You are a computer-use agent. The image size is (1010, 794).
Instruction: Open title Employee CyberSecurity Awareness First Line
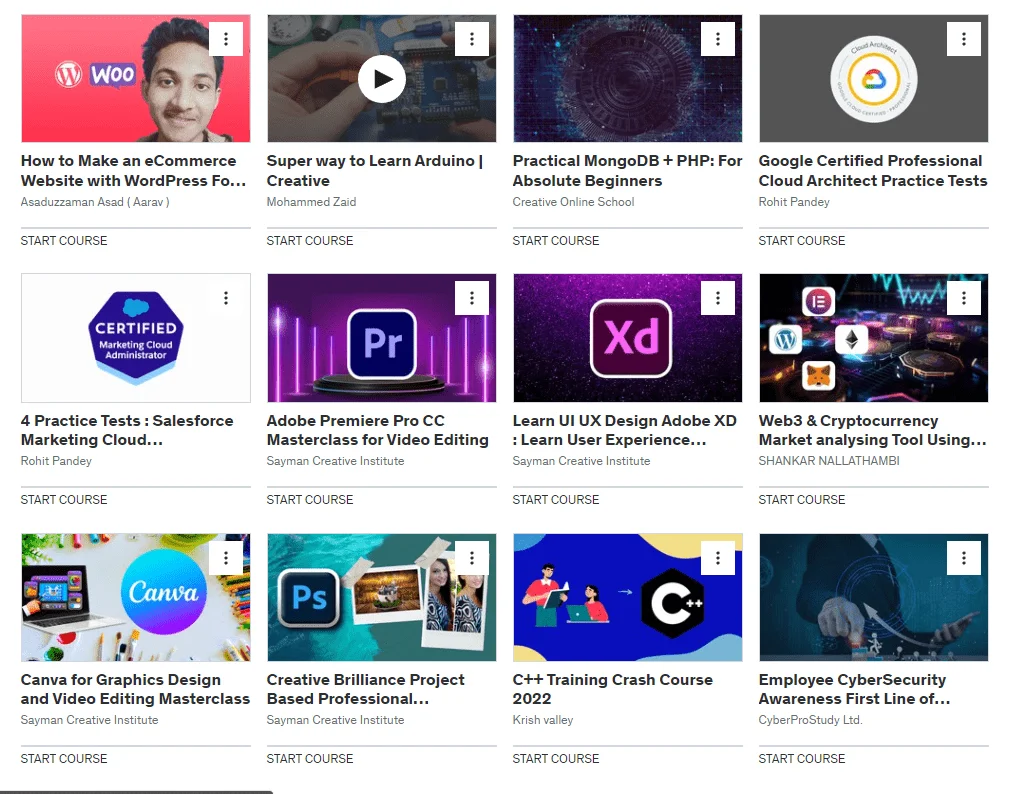pos(854,689)
